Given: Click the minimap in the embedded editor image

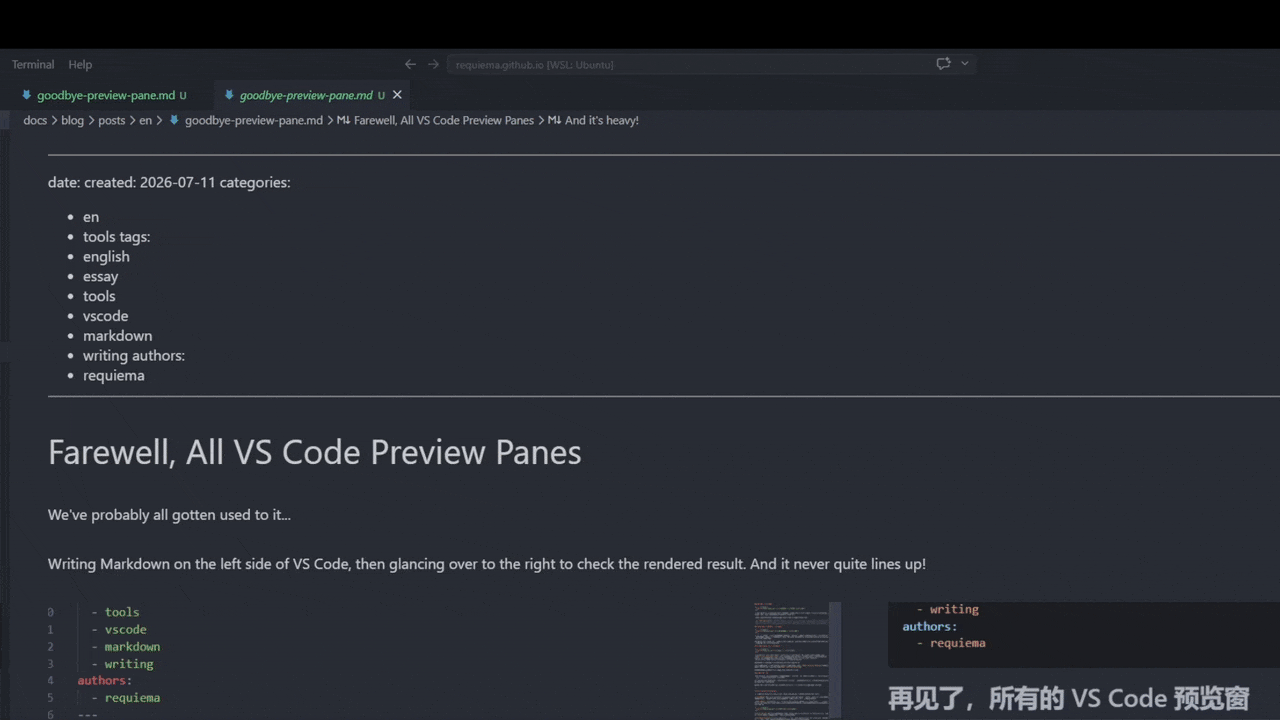Looking at the screenshot, I should pos(791,661).
